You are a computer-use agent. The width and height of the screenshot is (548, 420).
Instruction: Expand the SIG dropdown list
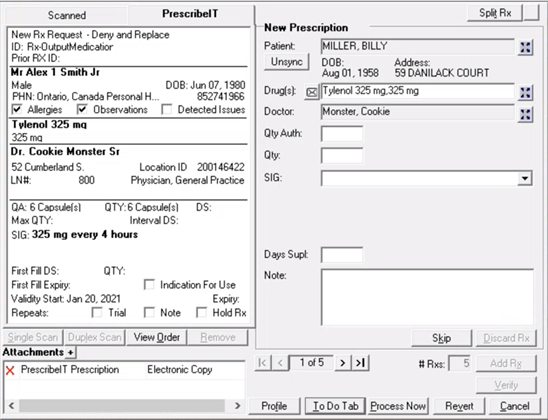[525, 179]
